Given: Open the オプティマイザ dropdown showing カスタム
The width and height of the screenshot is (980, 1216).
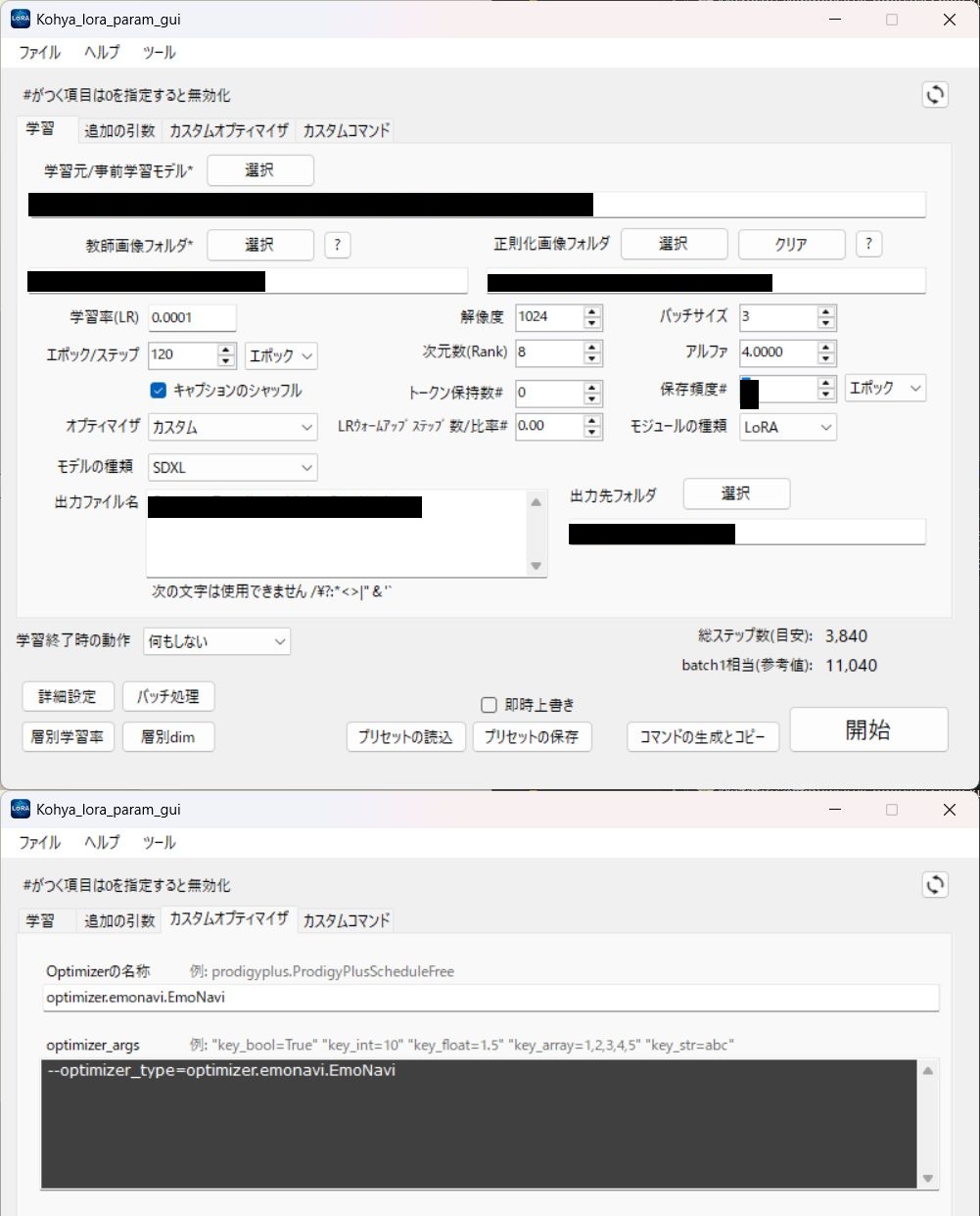Looking at the screenshot, I should (232, 427).
